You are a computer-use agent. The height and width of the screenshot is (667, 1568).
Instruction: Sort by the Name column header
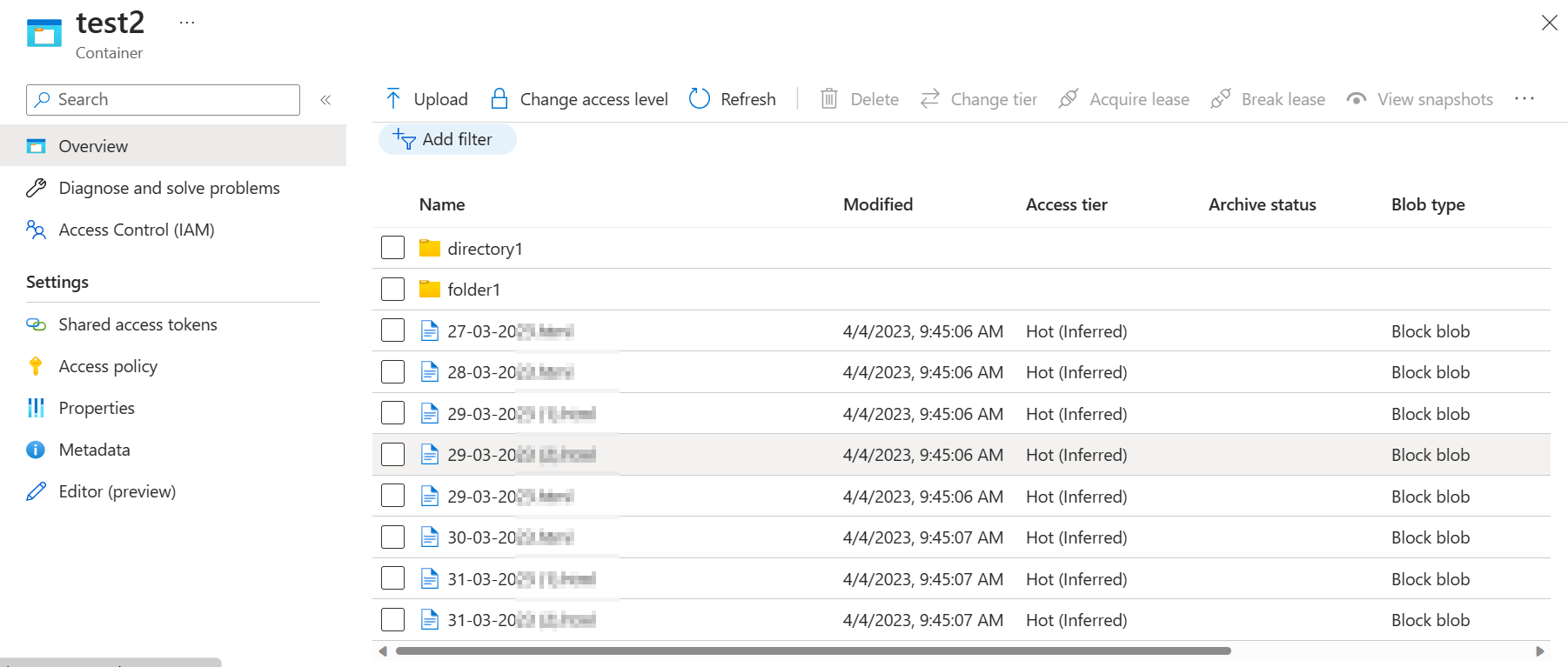point(442,204)
